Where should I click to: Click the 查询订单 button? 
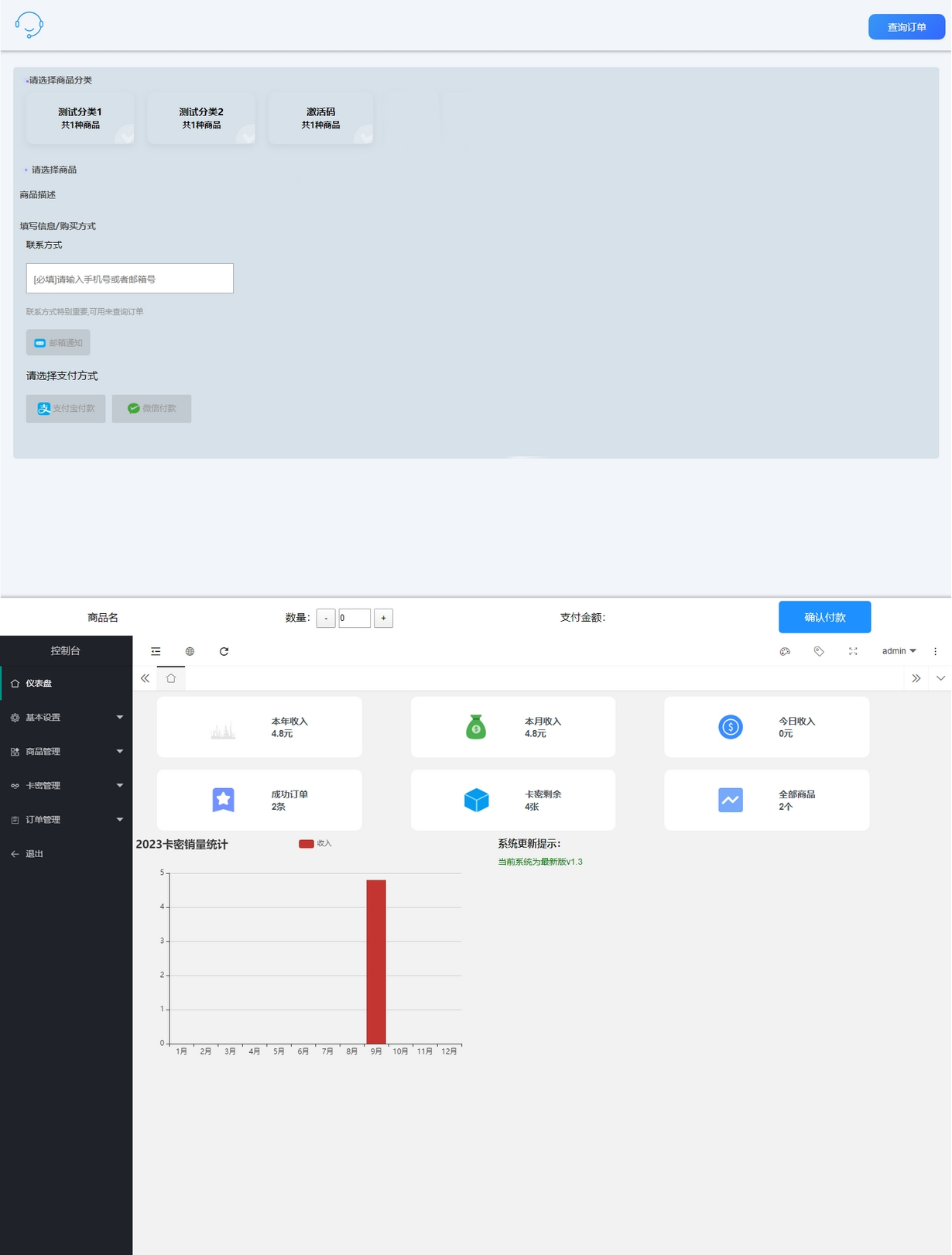click(906, 27)
